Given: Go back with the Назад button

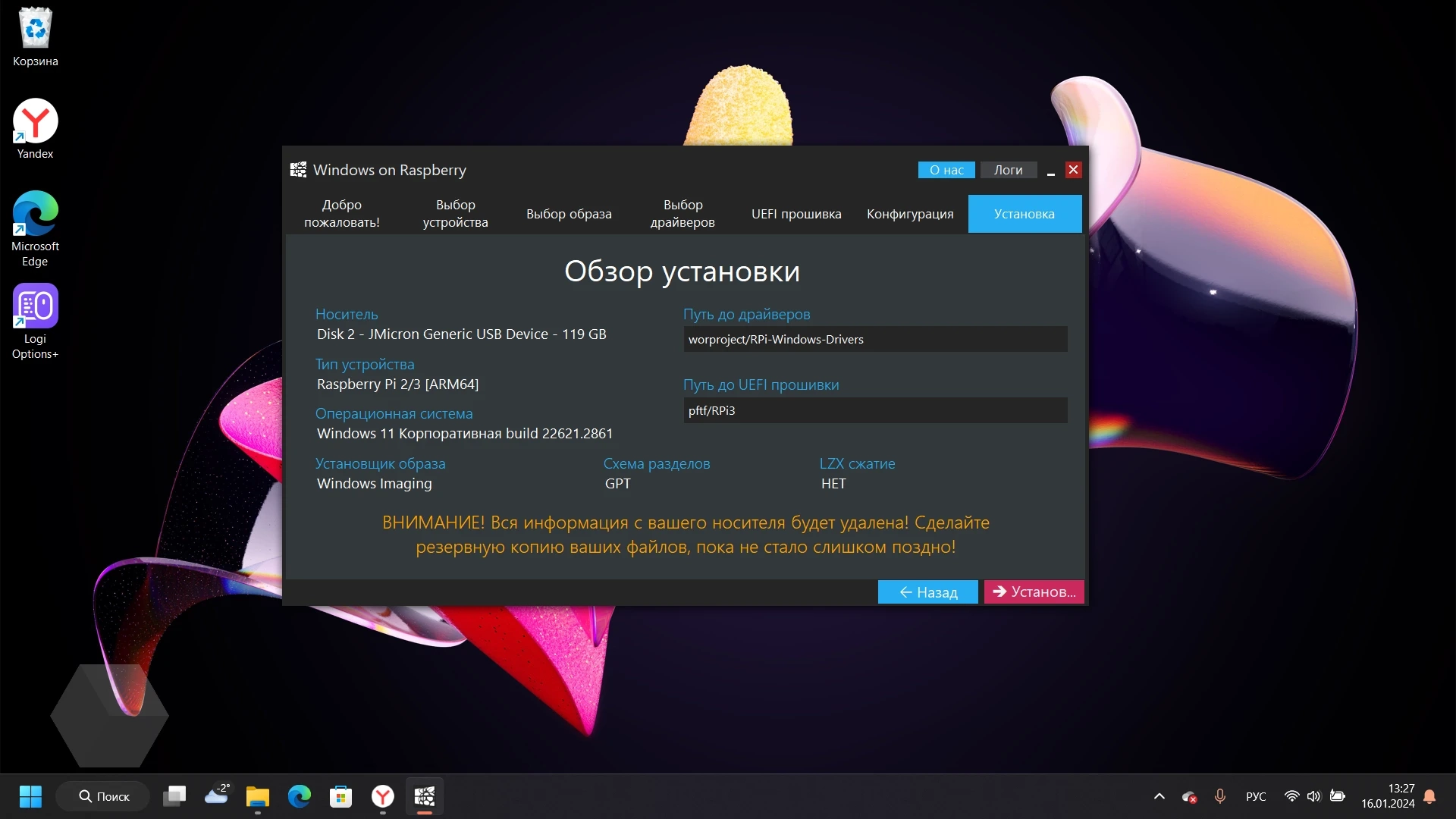Looking at the screenshot, I should click(928, 592).
